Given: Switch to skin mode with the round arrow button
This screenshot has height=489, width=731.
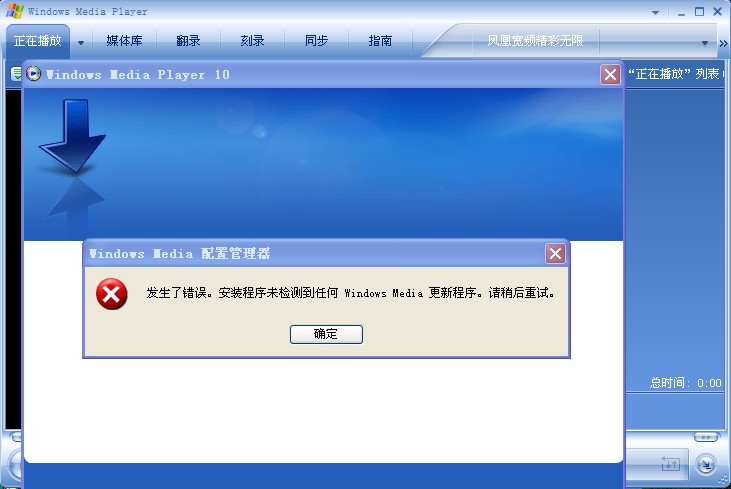Looking at the screenshot, I should pyautogui.click(x=706, y=464).
